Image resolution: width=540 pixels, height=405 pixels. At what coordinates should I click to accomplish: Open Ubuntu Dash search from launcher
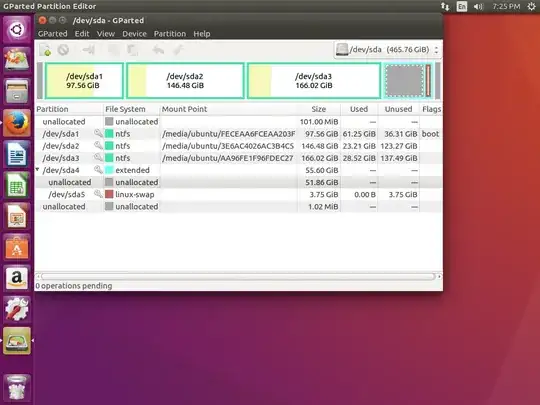click(x=17, y=30)
